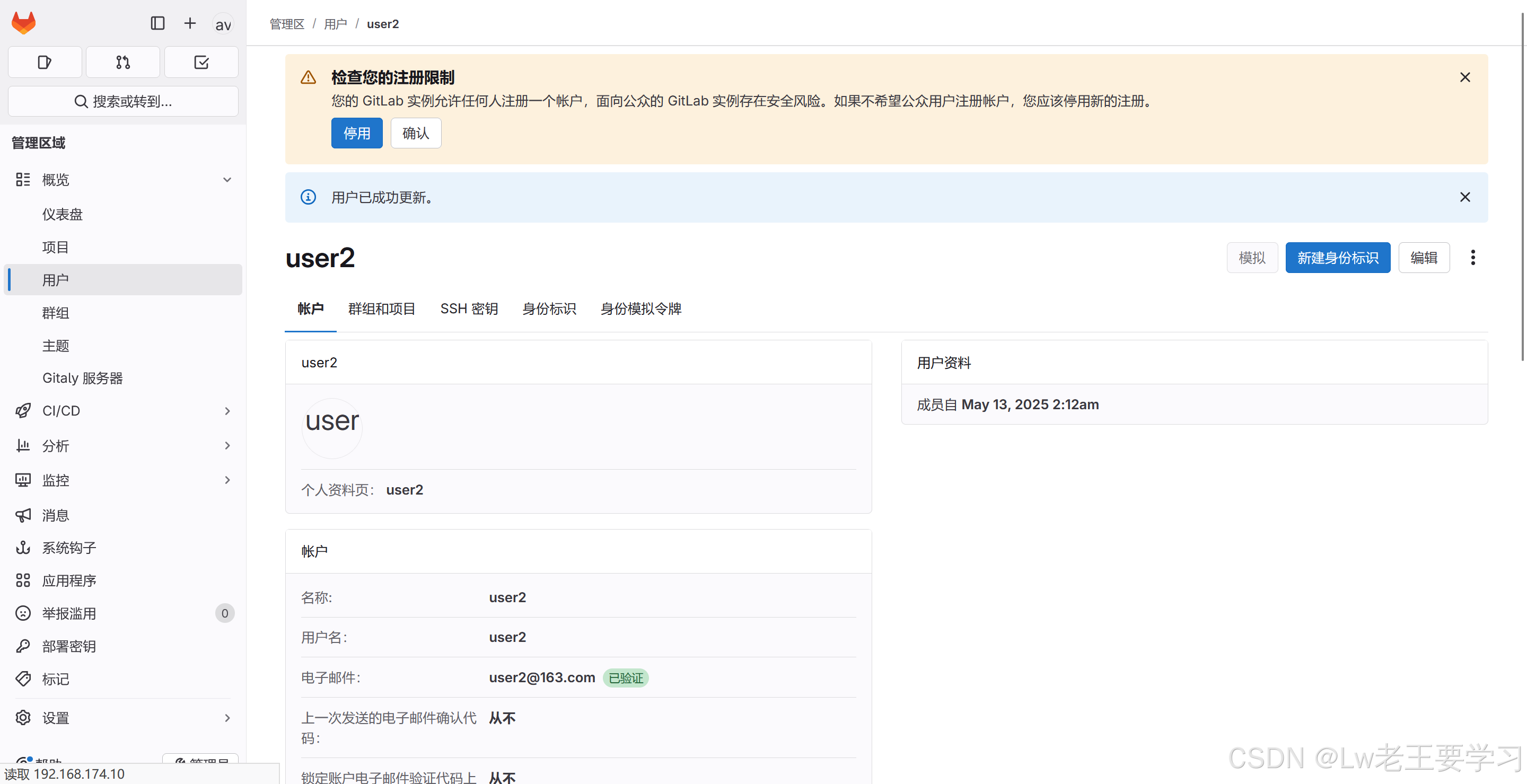Open 系统钩子 in the sidebar
Image resolution: width=1527 pixels, height=784 pixels.
click(x=69, y=548)
